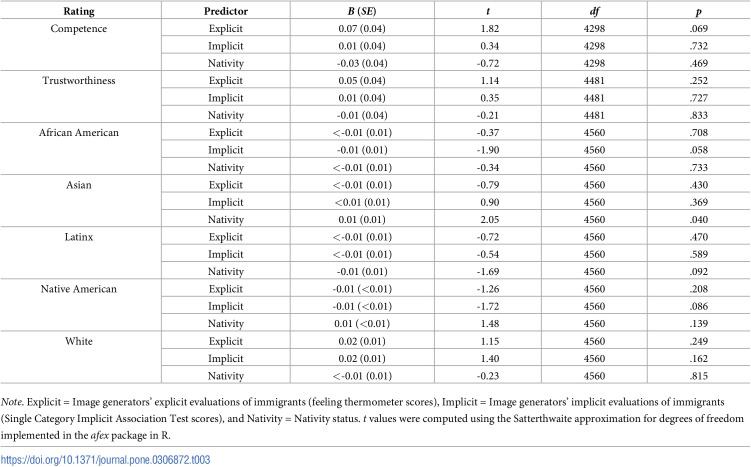Click the Competence rating cell
The width and height of the screenshot is (751, 467).
(79, 29)
